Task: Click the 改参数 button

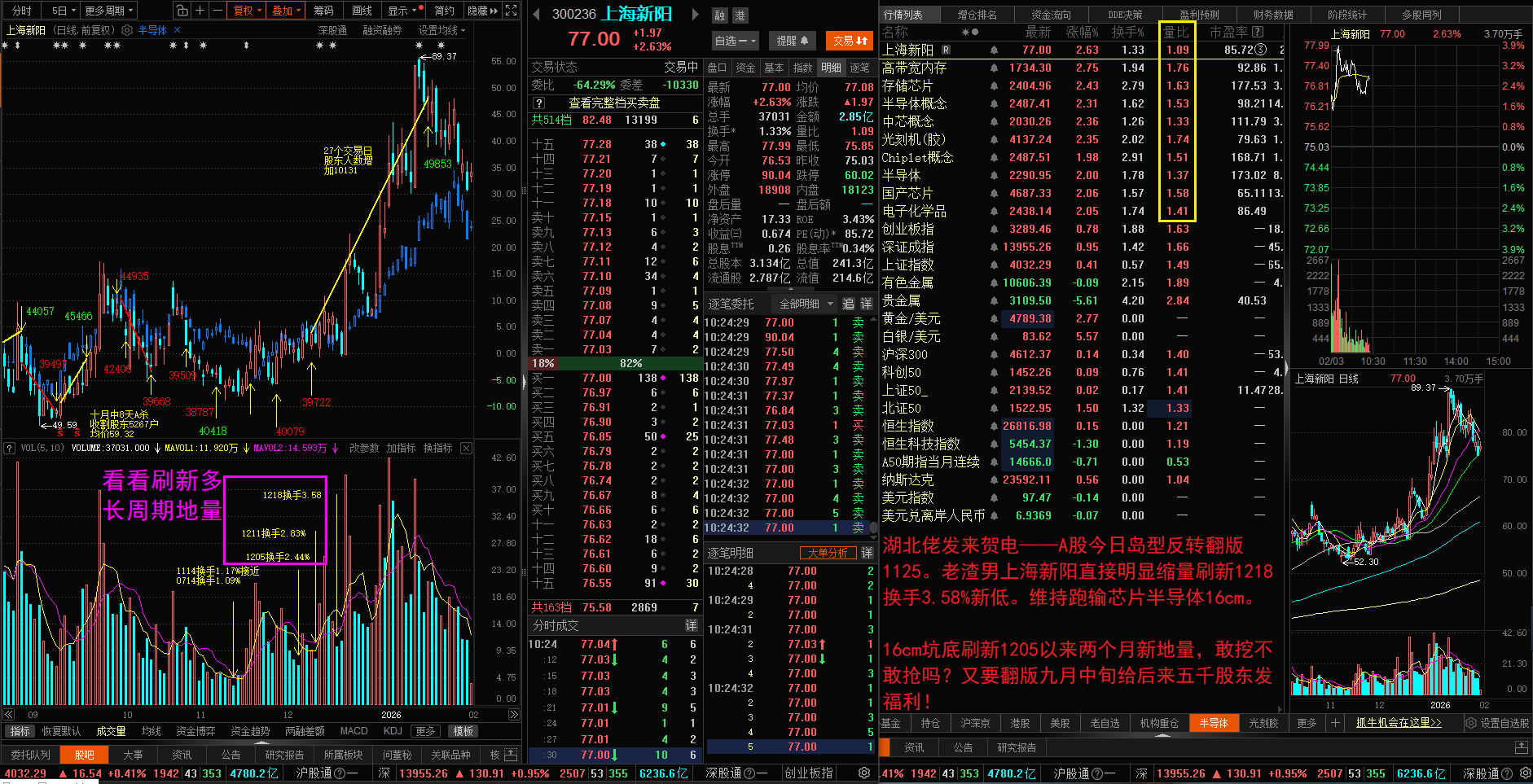Action: pyautogui.click(x=364, y=448)
